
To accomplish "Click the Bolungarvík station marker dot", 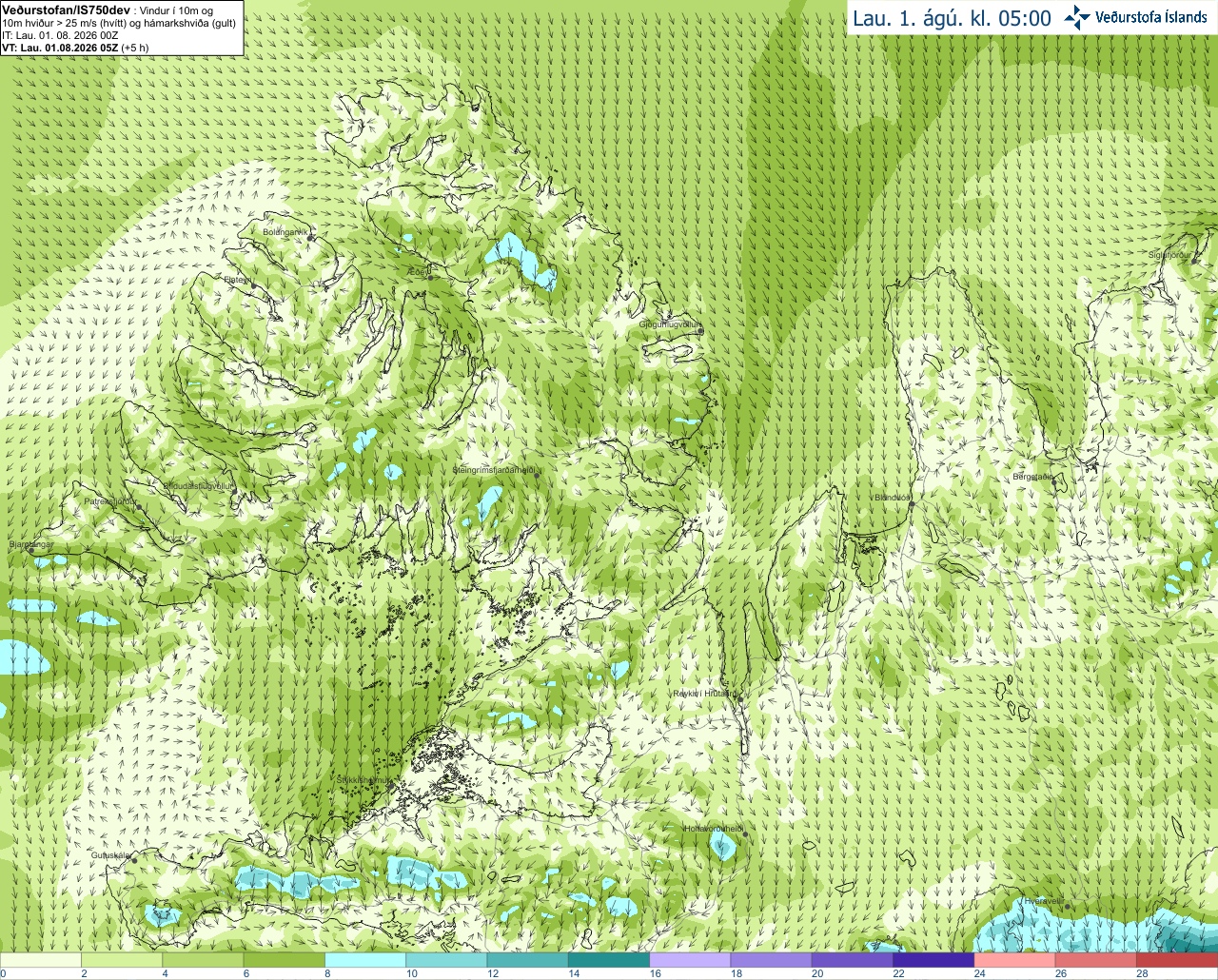I will click(x=311, y=237).
